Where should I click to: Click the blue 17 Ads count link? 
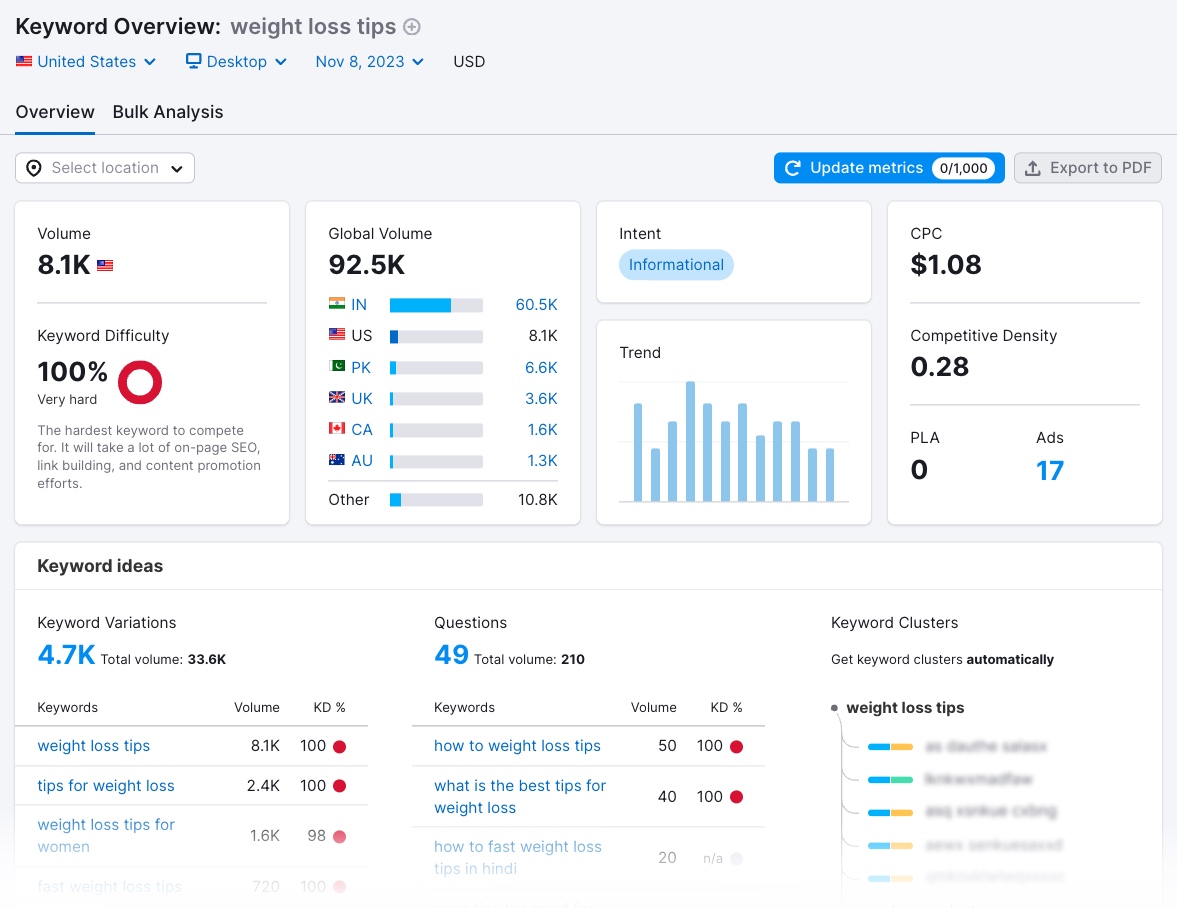pos(1050,469)
